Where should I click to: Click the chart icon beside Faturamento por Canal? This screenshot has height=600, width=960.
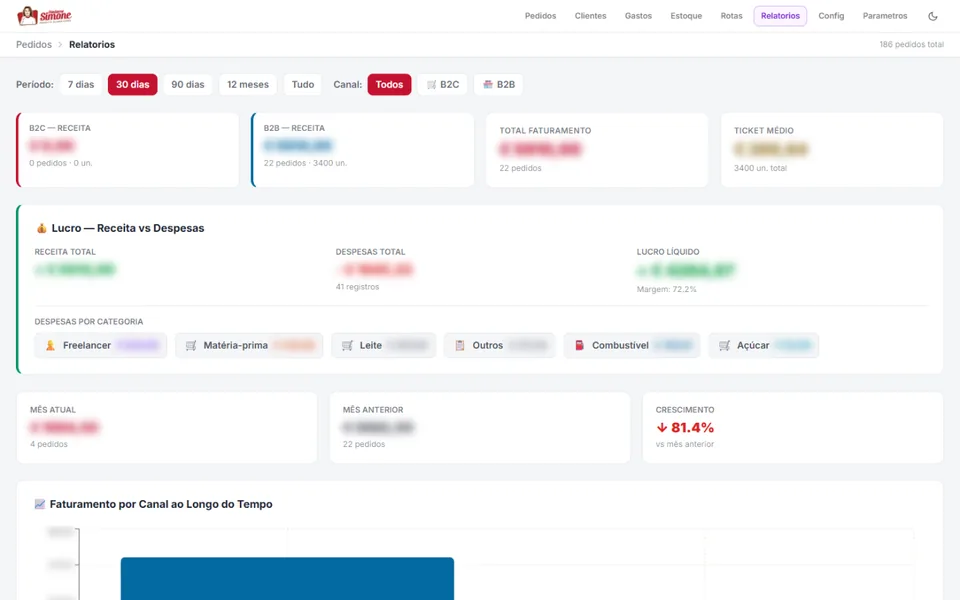[x=40, y=504]
